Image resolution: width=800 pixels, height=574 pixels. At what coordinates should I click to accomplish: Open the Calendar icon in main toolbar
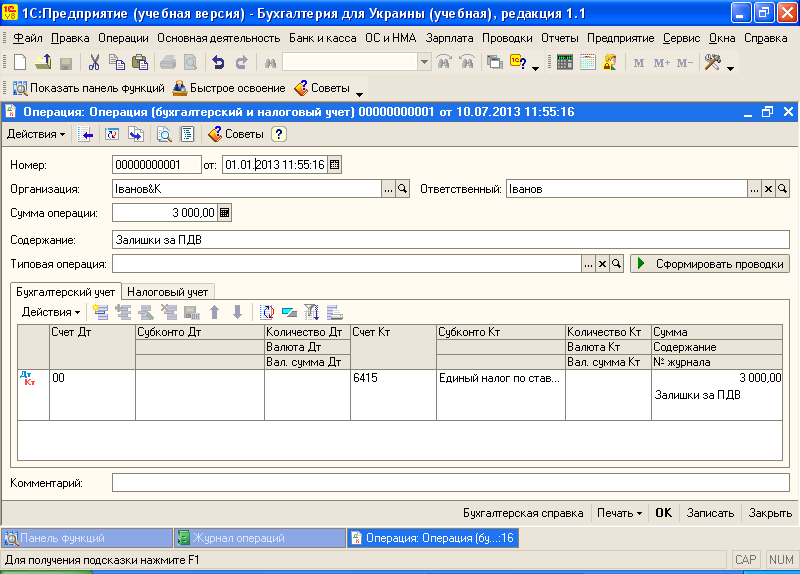(588, 63)
